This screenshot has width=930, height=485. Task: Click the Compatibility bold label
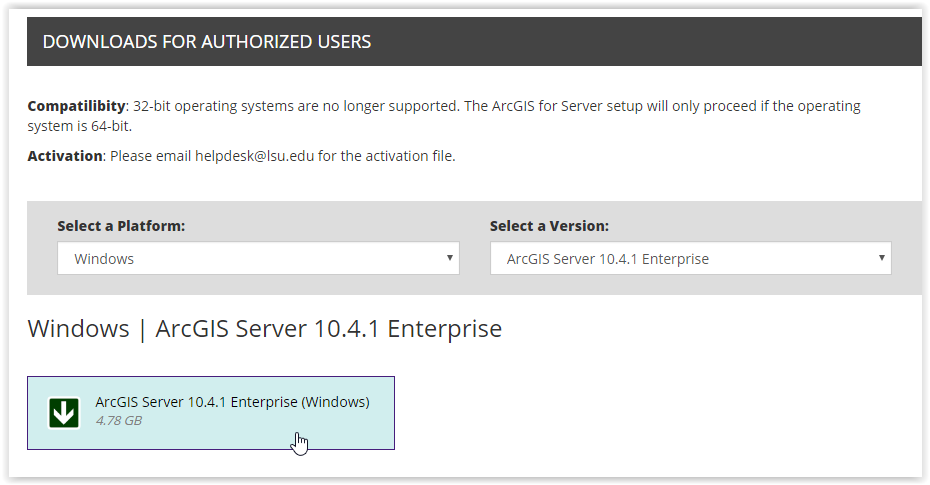point(77,106)
